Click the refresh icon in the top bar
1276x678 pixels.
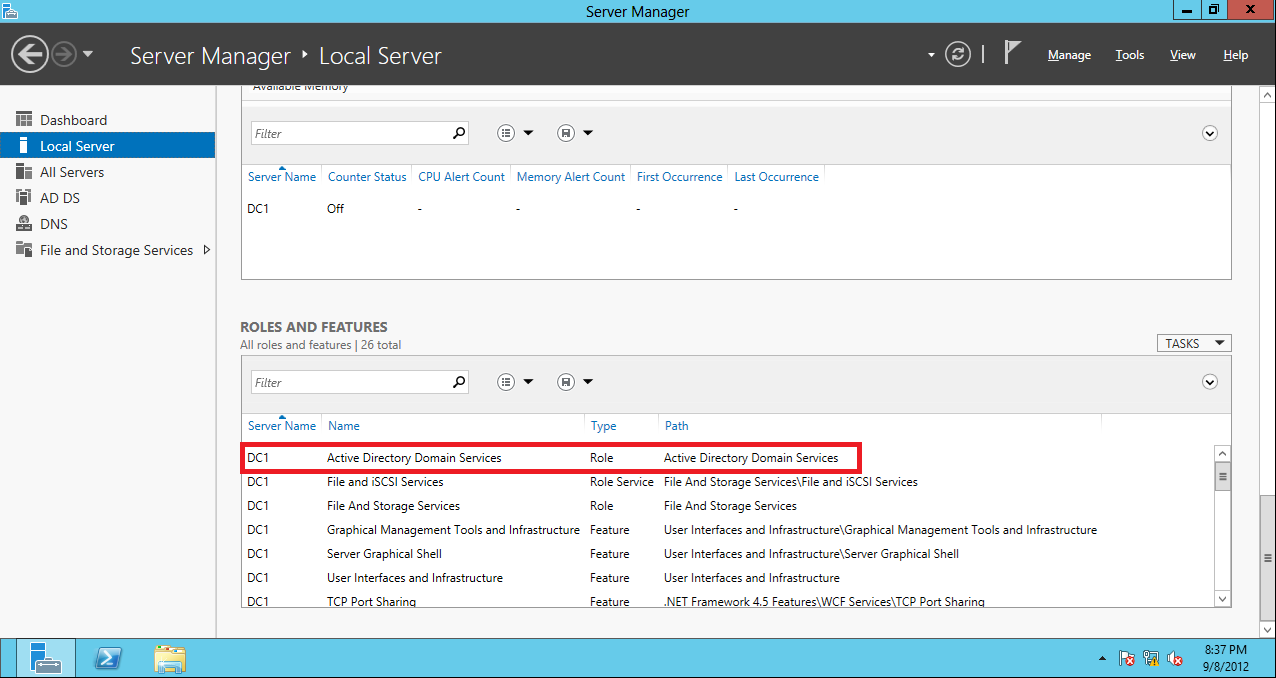[x=957, y=55]
